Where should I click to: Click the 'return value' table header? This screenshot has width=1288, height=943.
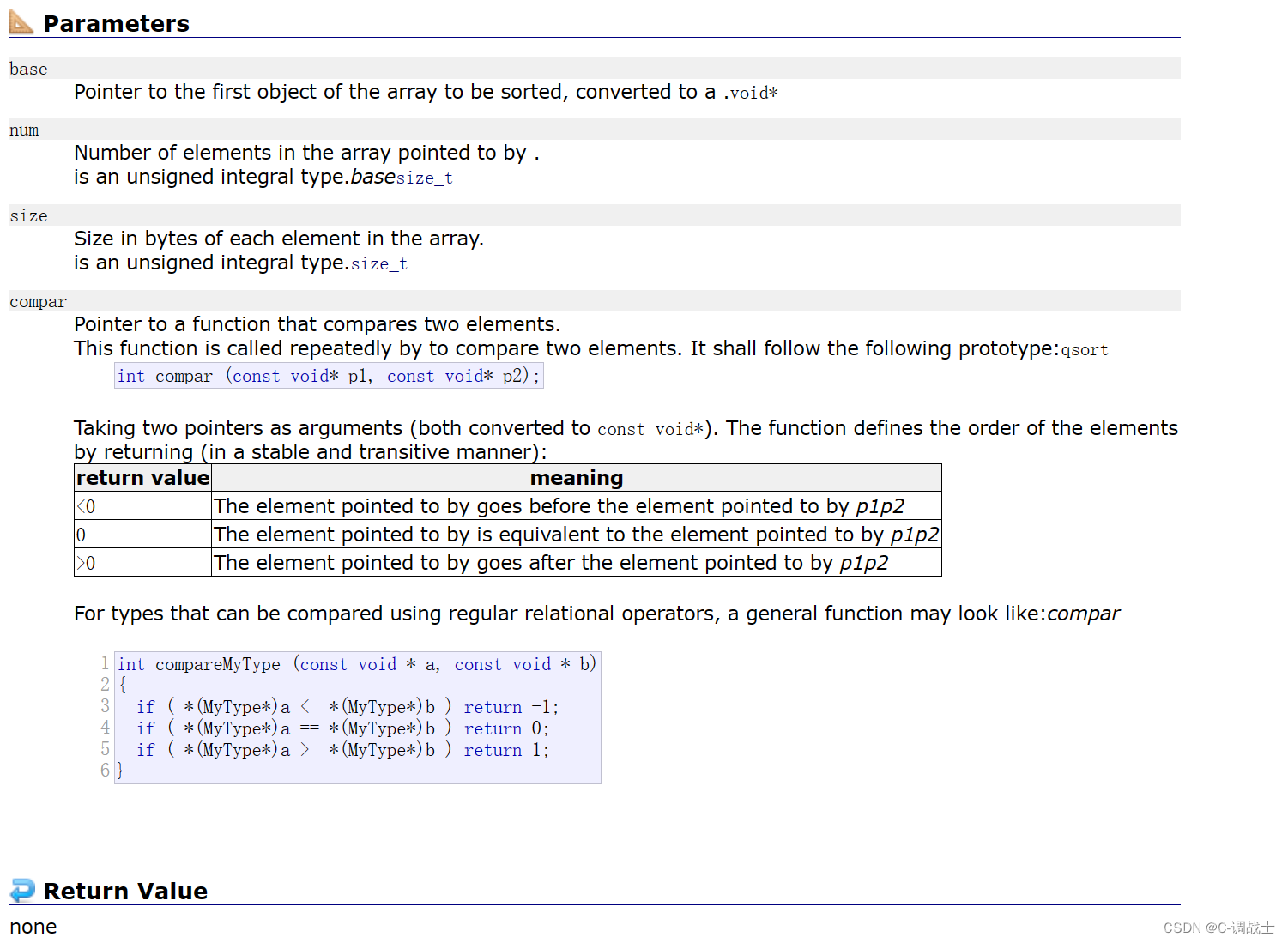(142, 478)
